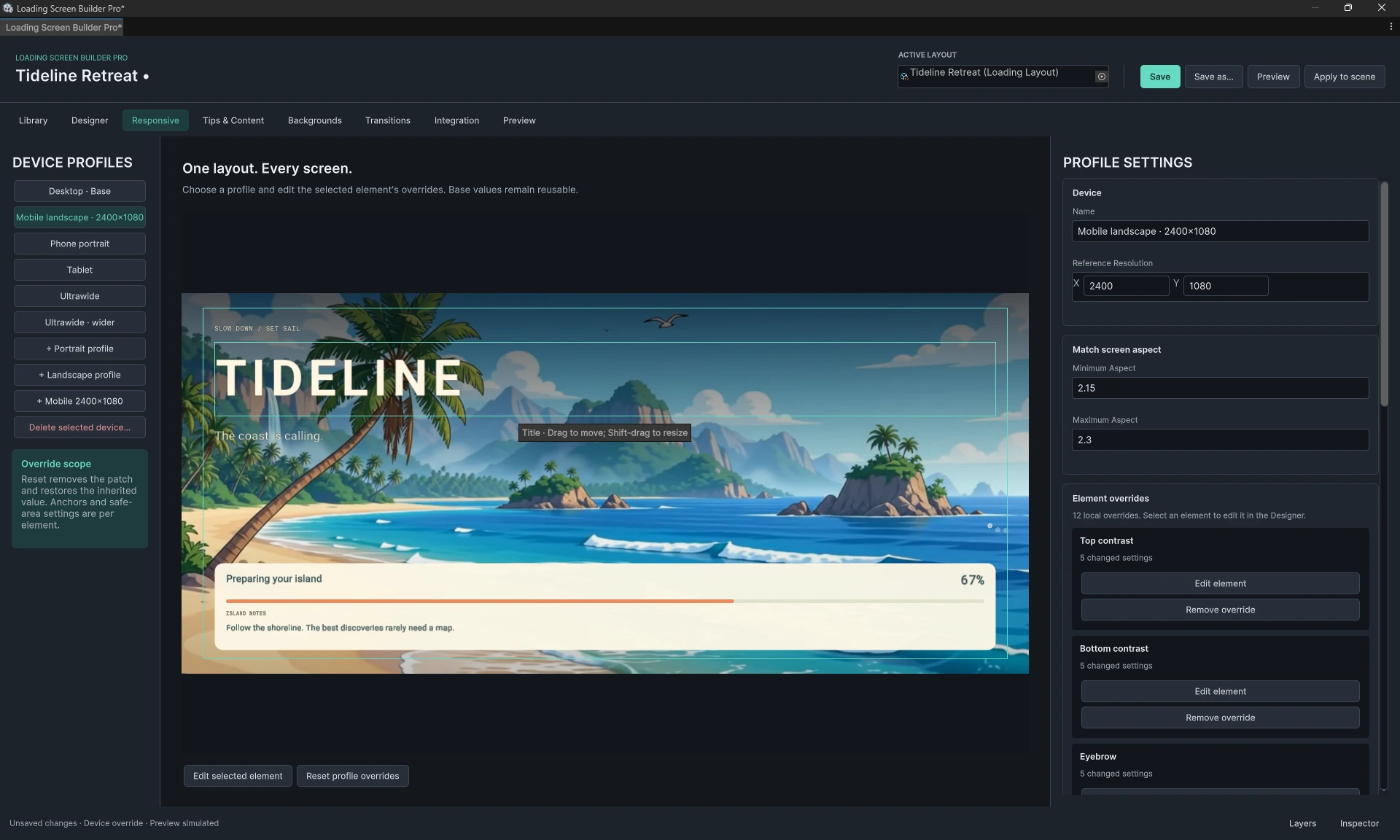Add a new Landscape profile
Viewport: 1400px width, 840px height.
[79, 375]
